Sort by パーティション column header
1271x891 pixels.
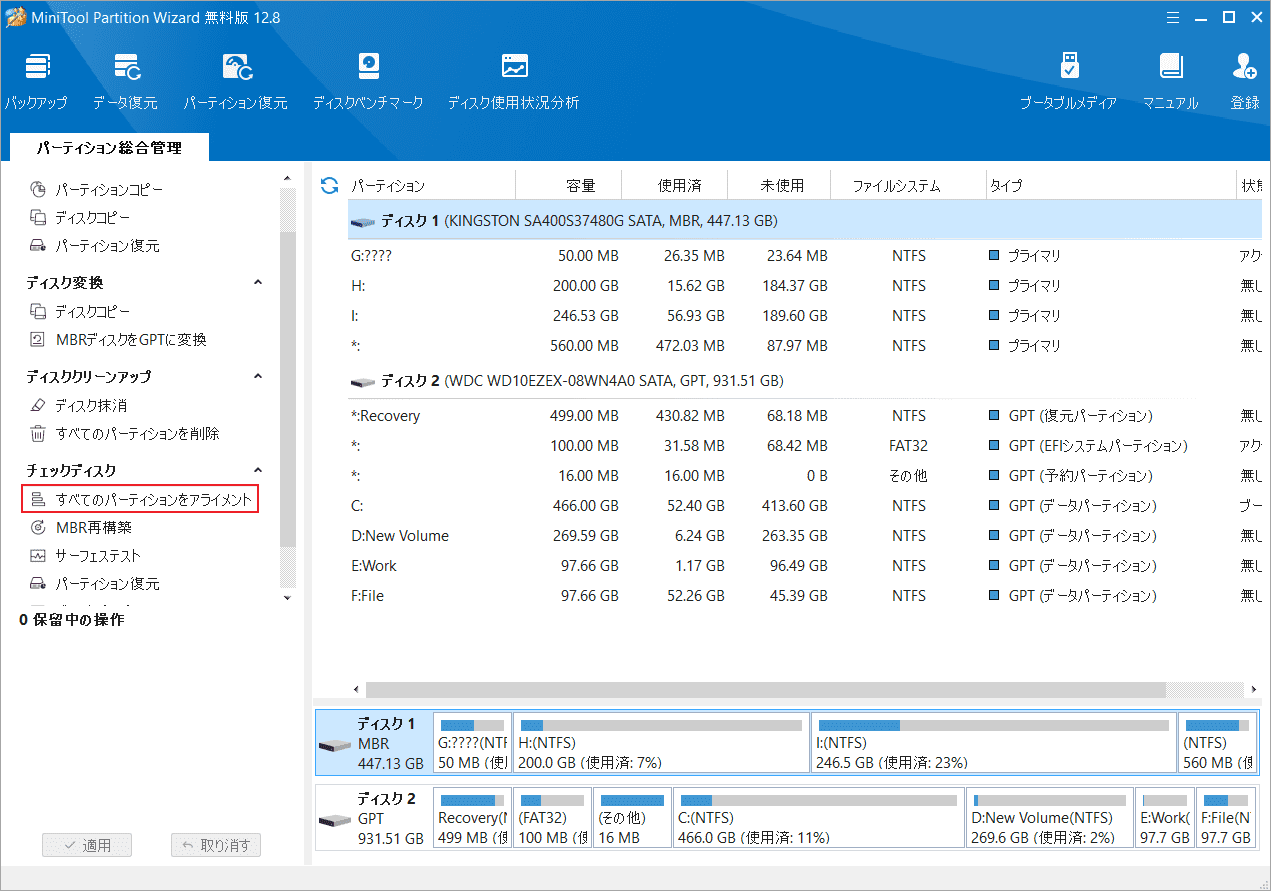pyautogui.click(x=432, y=185)
